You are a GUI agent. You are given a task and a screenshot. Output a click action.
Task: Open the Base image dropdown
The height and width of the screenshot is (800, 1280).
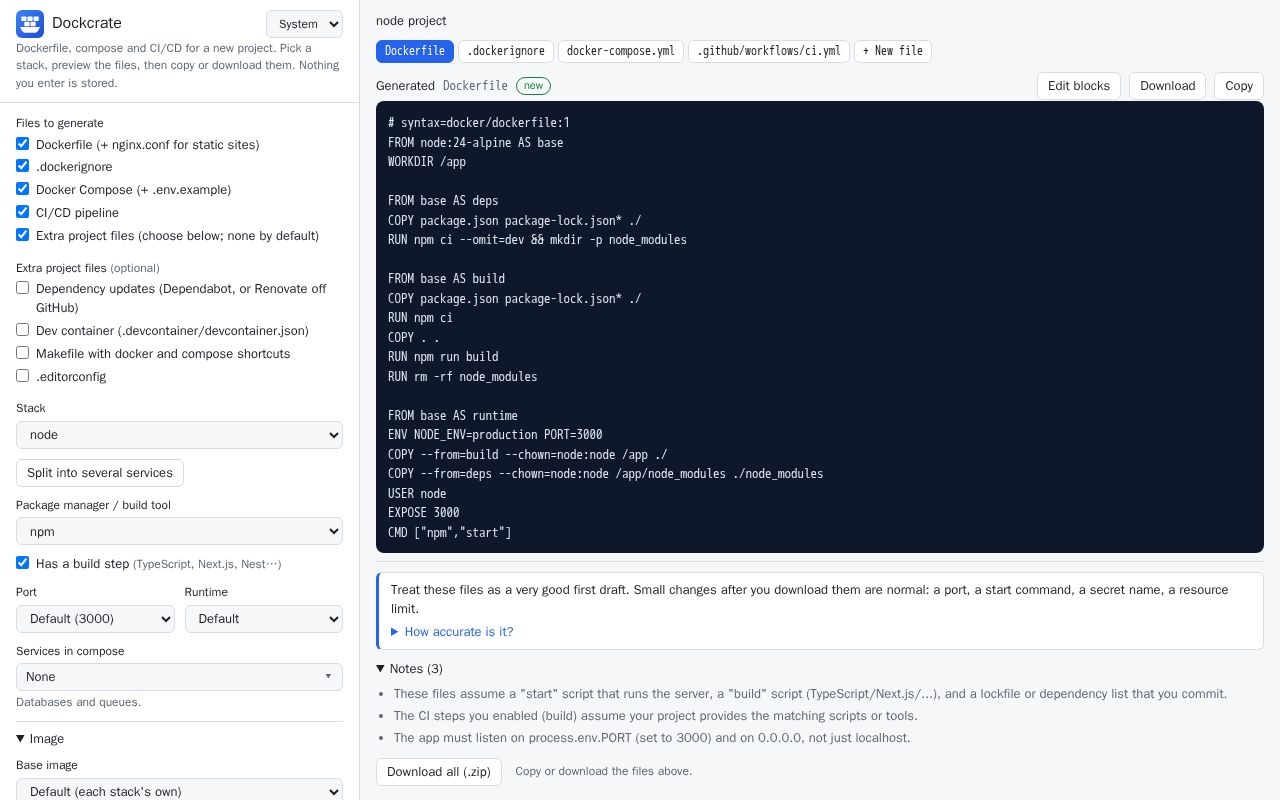click(179, 791)
